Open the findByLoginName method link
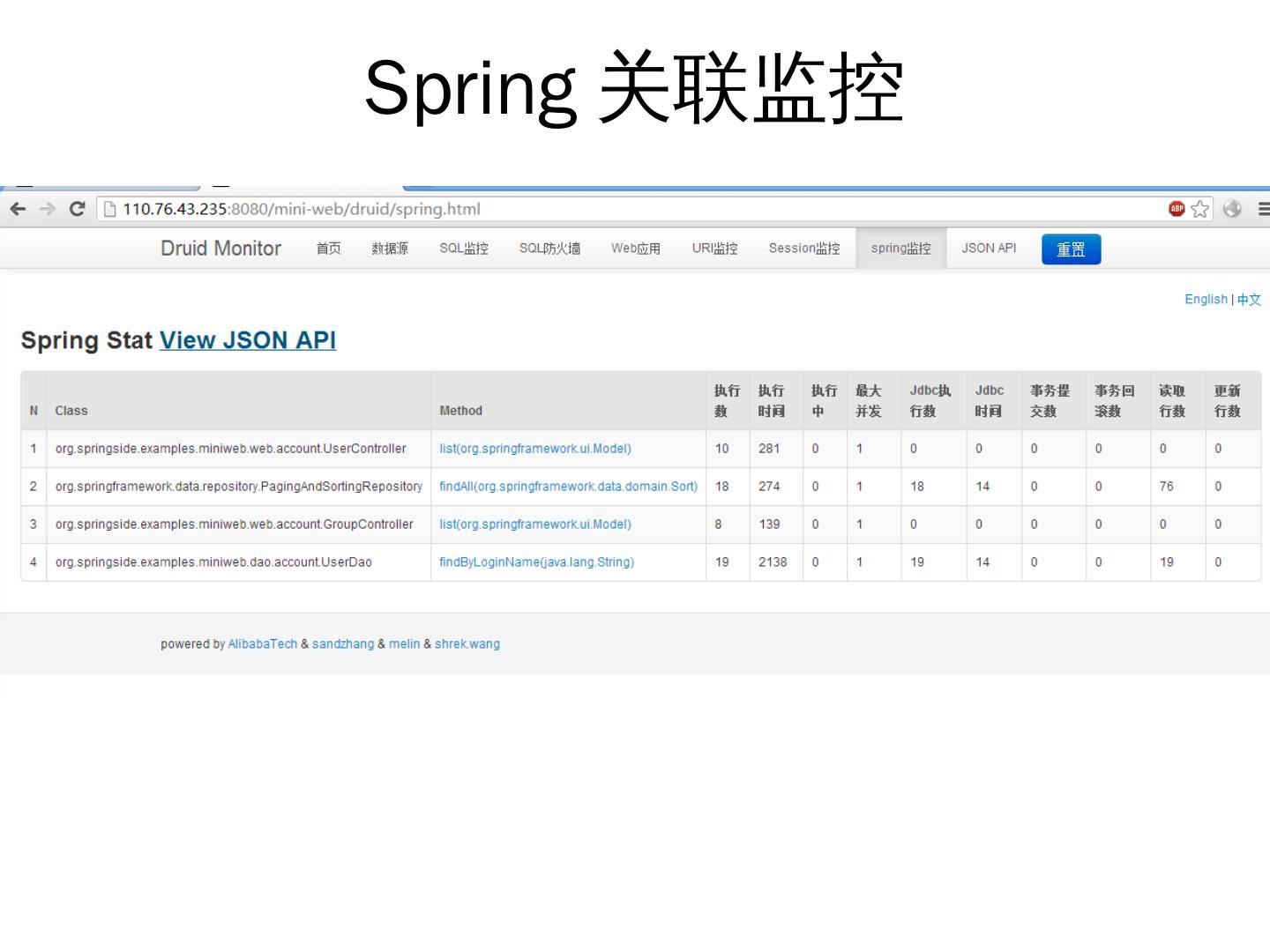 [536, 562]
